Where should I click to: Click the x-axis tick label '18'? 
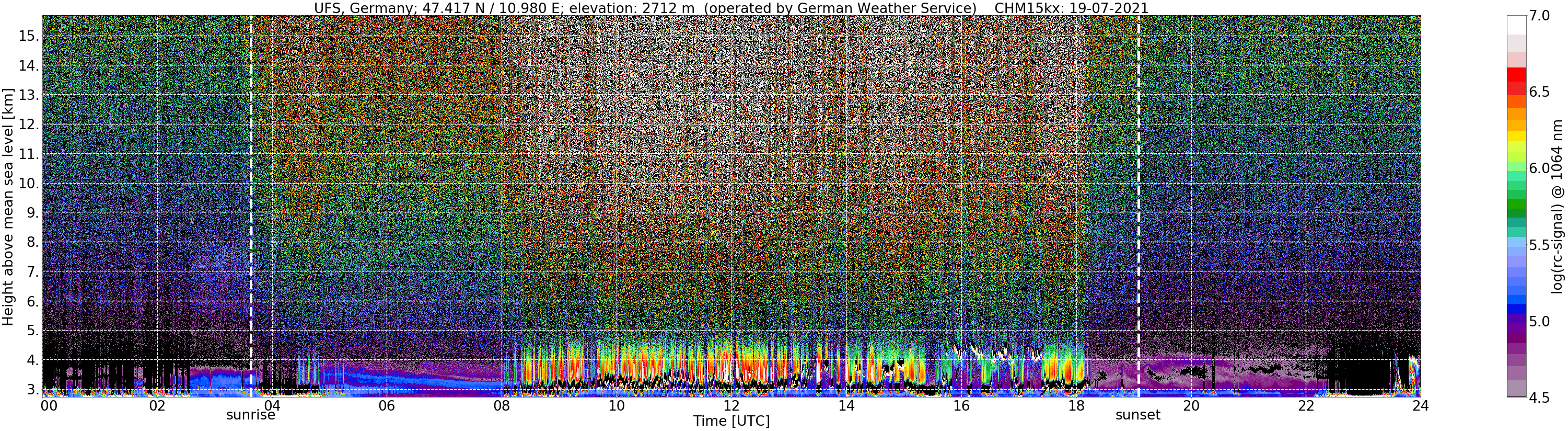[1076, 406]
